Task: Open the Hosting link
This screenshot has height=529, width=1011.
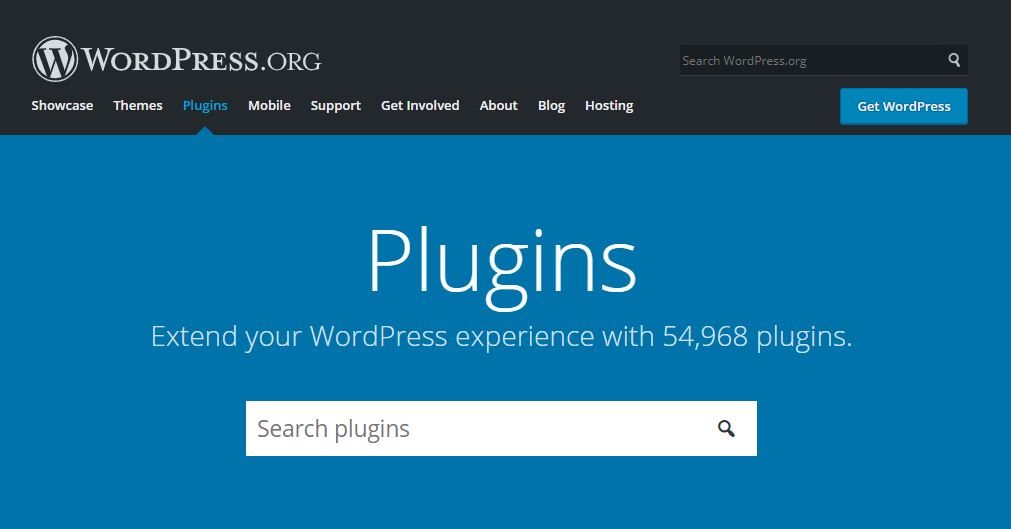Action: (609, 106)
